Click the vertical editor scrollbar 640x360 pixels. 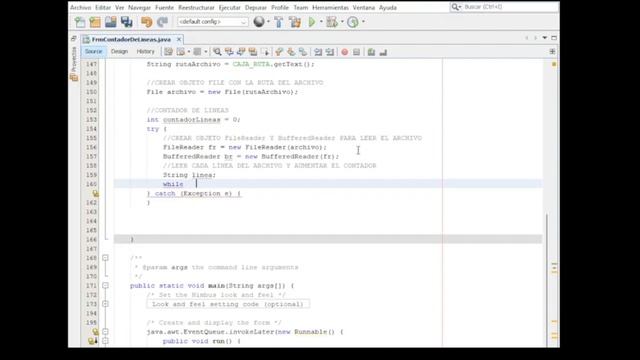[547, 280]
